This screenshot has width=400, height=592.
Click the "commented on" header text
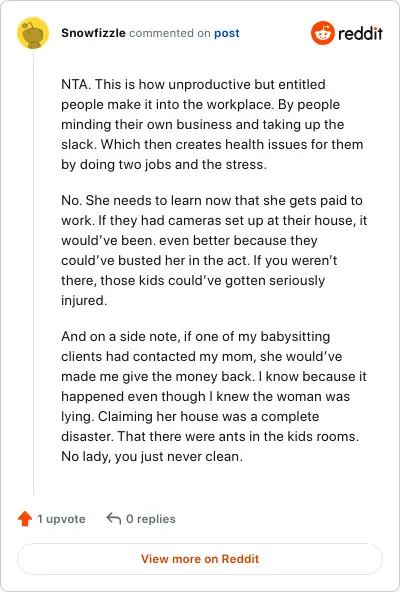coord(170,33)
